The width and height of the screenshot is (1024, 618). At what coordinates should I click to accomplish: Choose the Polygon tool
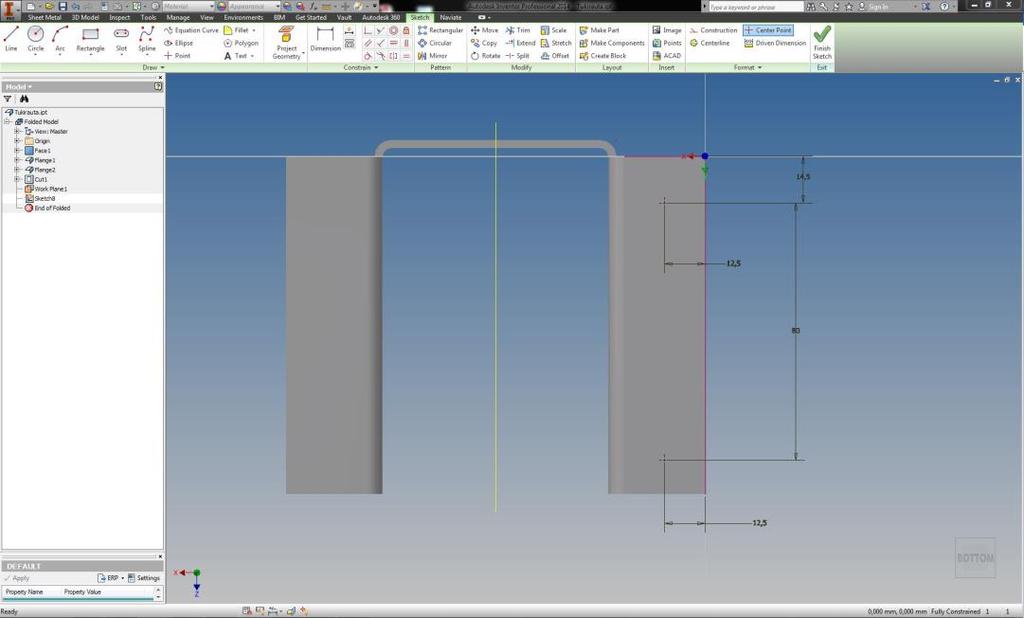(x=240, y=43)
